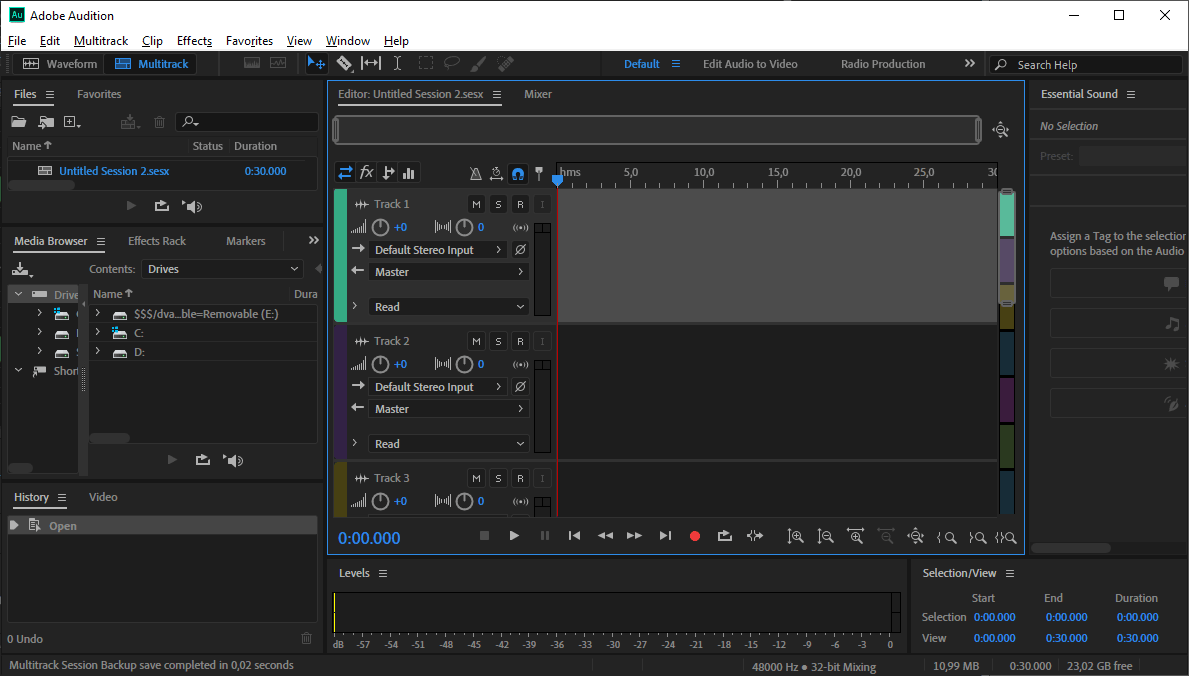This screenshot has width=1189, height=676.
Task: Switch to the Effects Rack tab
Action: (x=157, y=241)
